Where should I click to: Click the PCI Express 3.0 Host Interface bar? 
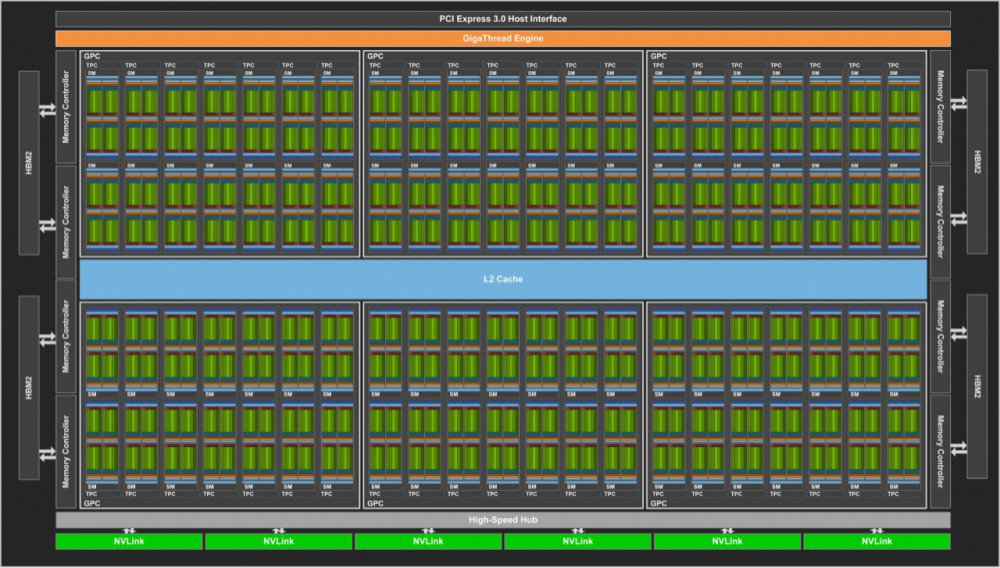click(503, 18)
